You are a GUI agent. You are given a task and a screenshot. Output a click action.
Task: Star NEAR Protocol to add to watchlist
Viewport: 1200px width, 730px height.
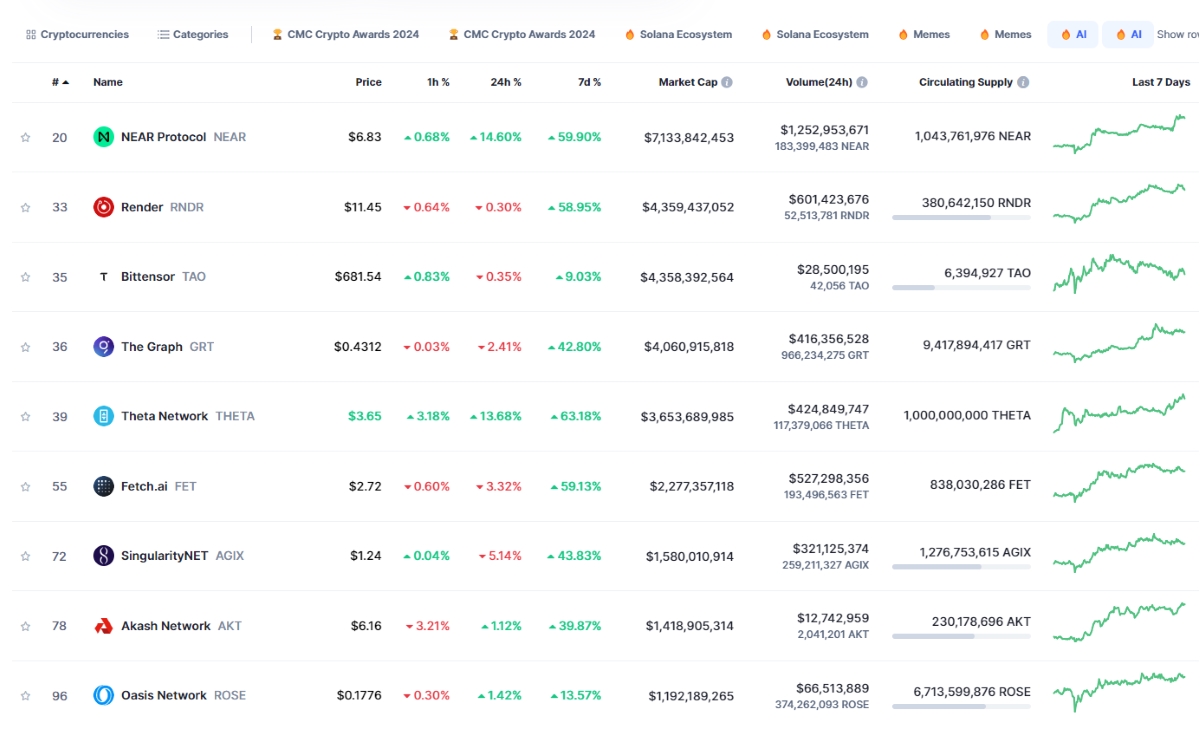pos(26,138)
